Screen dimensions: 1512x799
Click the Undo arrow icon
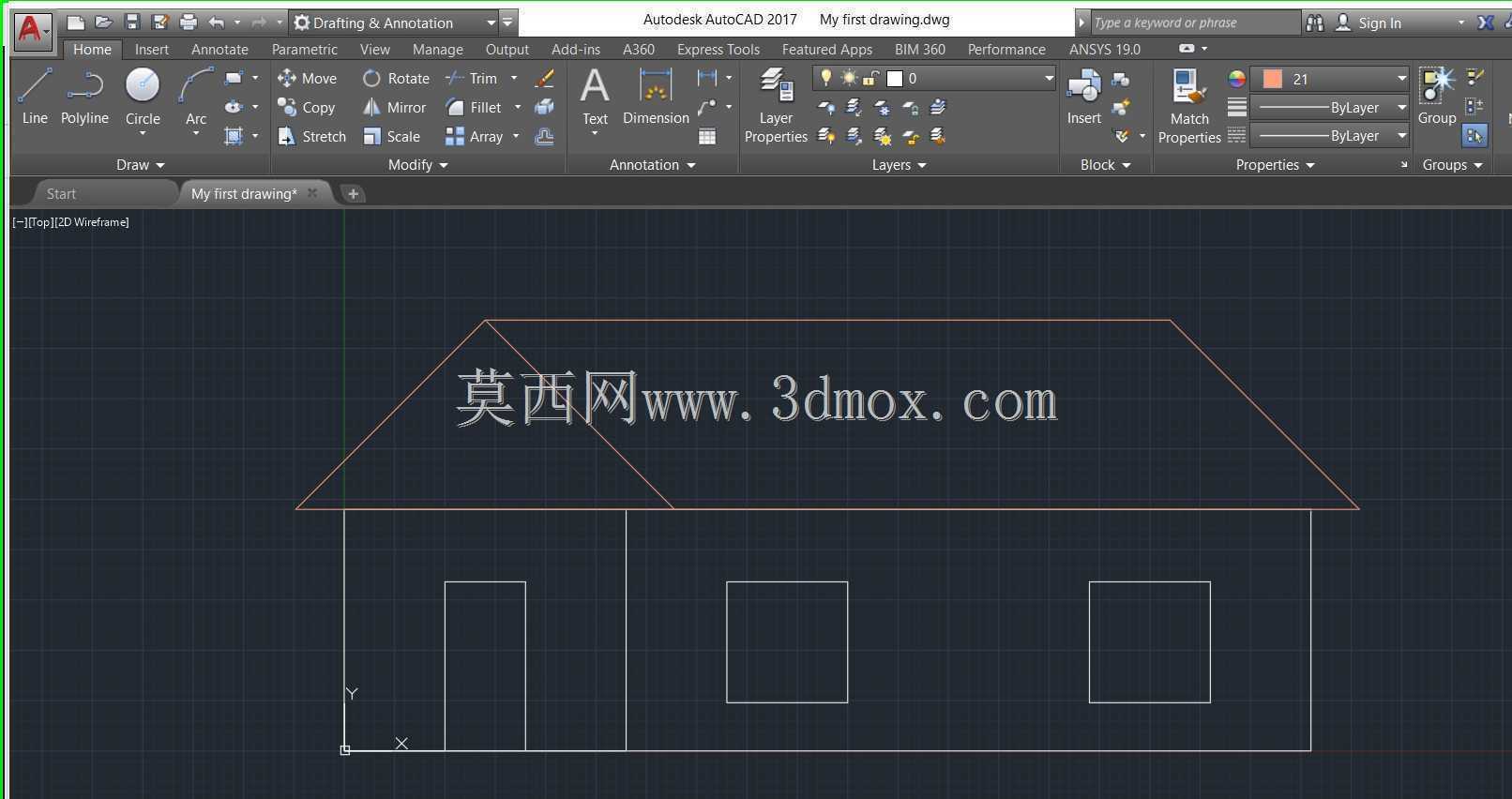[217, 23]
